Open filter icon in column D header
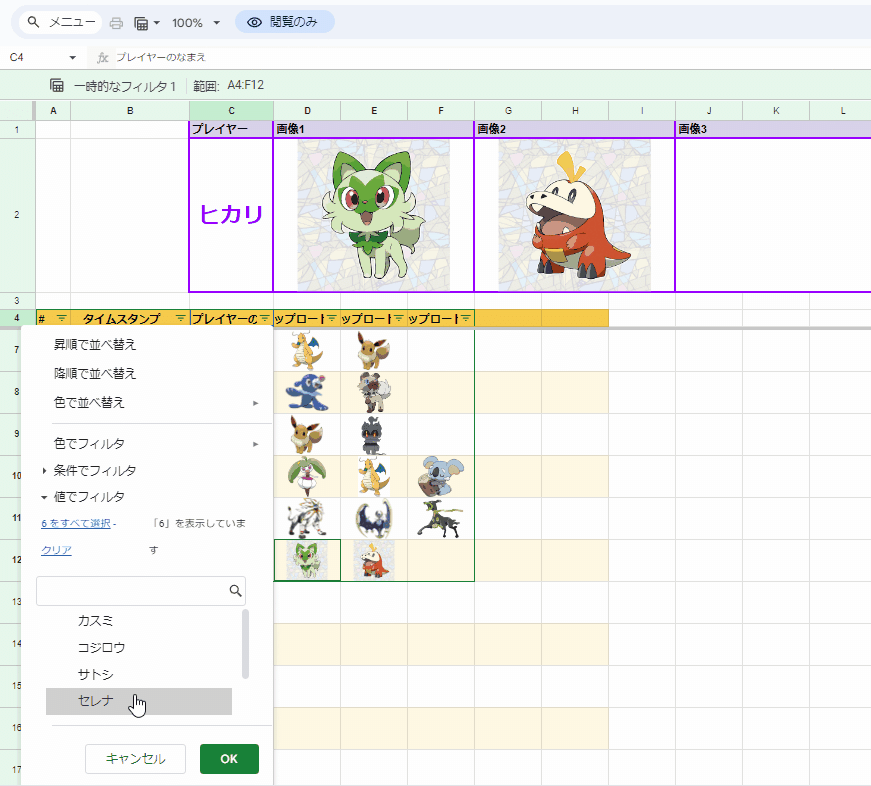 (x=332, y=318)
